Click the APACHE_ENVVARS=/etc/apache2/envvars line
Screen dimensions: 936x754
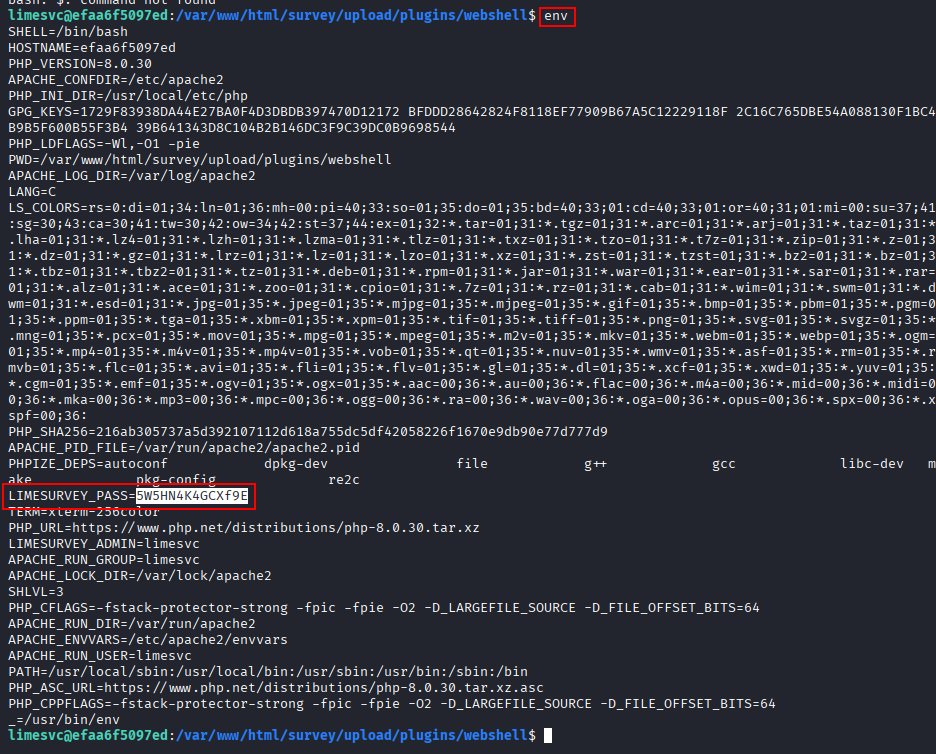(x=148, y=640)
